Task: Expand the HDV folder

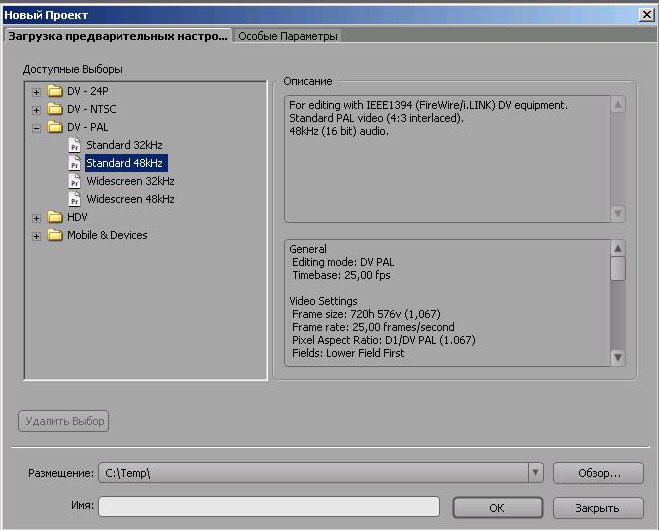Action: coord(37,218)
